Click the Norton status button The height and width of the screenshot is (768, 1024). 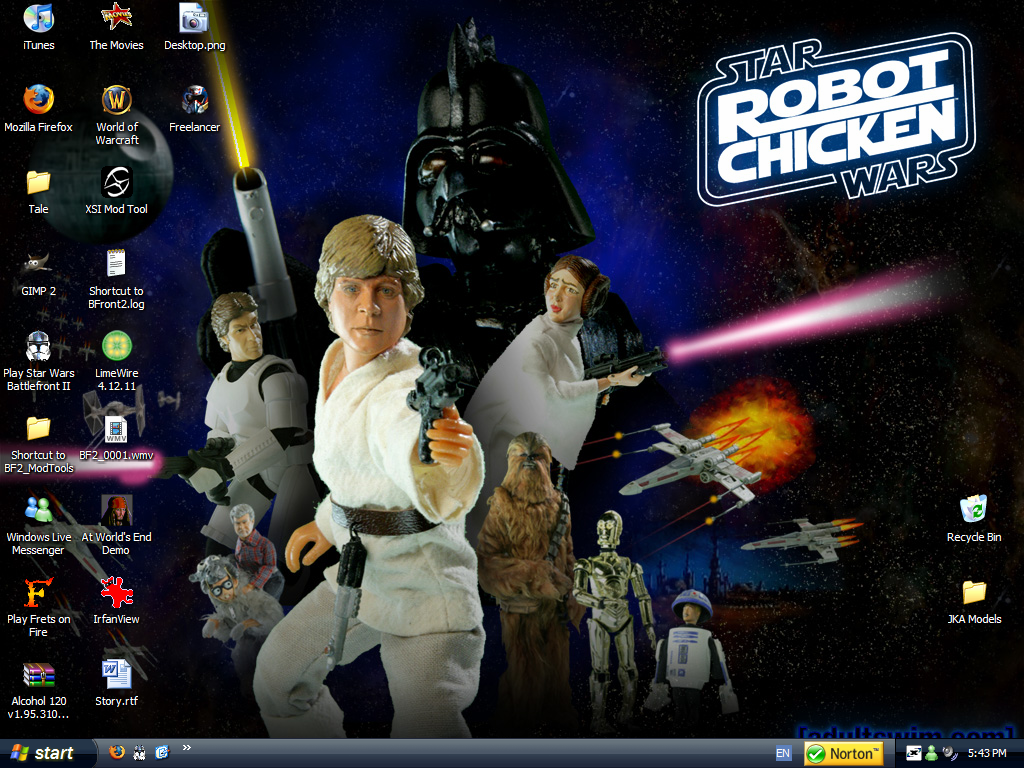pyautogui.click(x=843, y=753)
